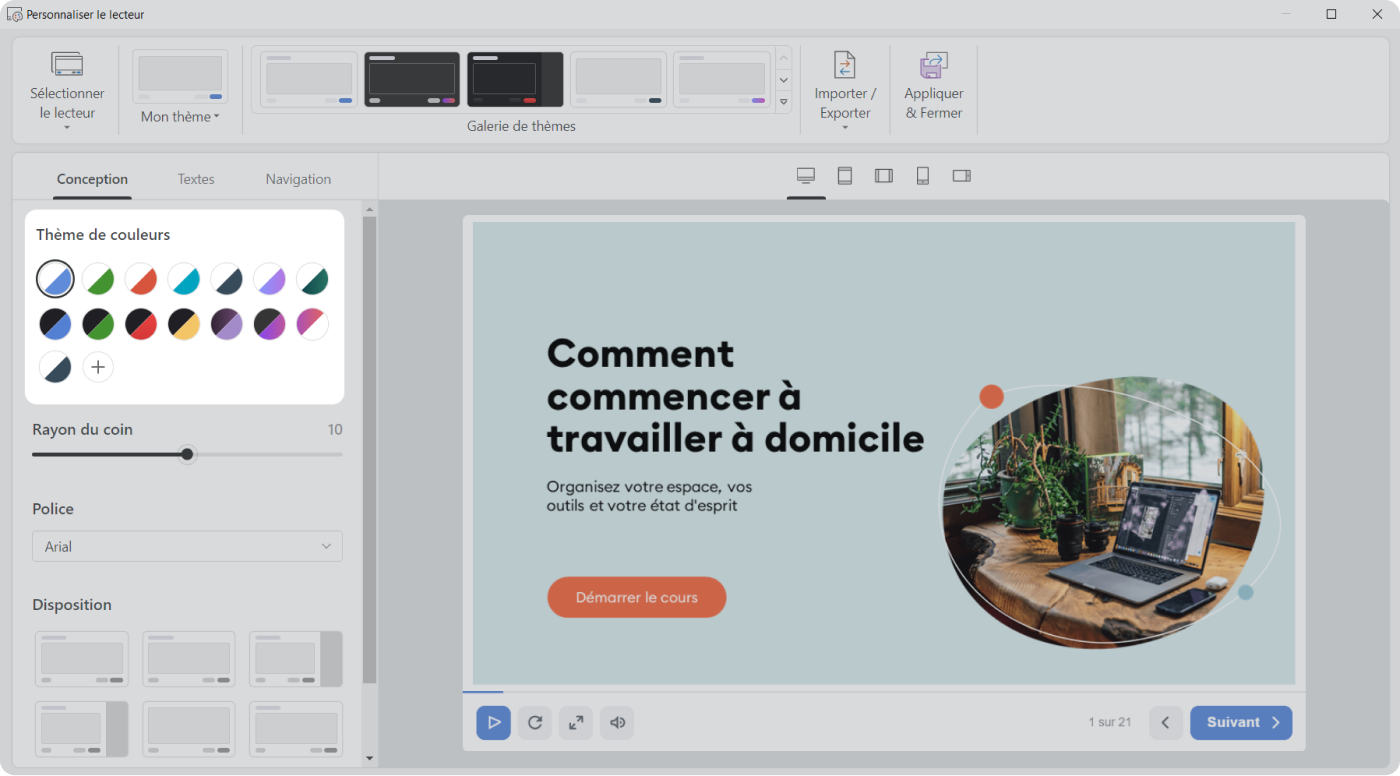Click the replay slide icon
Image resolution: width=1400 pixels, height=776 pixels.
pos(535,723)
